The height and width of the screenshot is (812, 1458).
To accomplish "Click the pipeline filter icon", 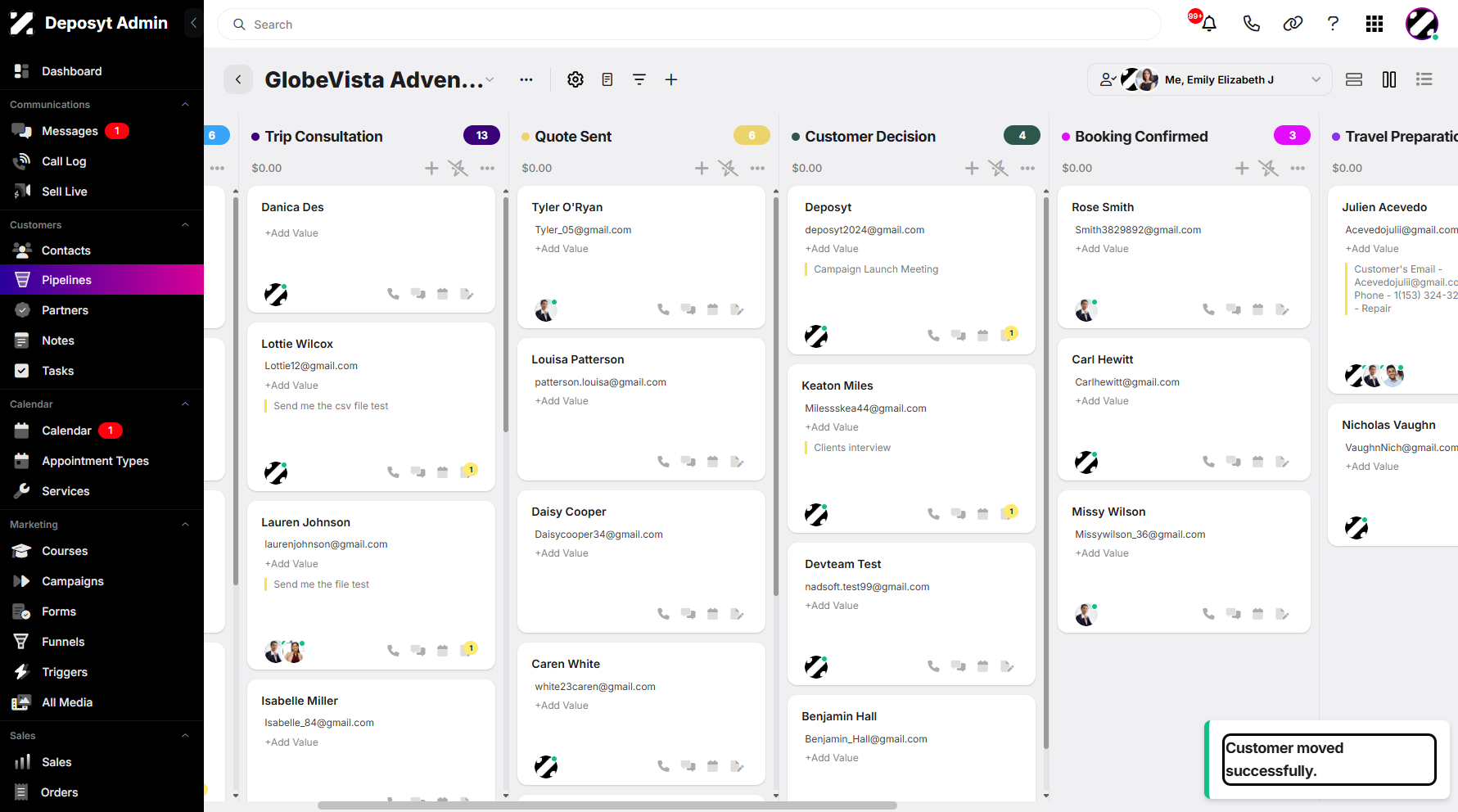I will (639, 79).
